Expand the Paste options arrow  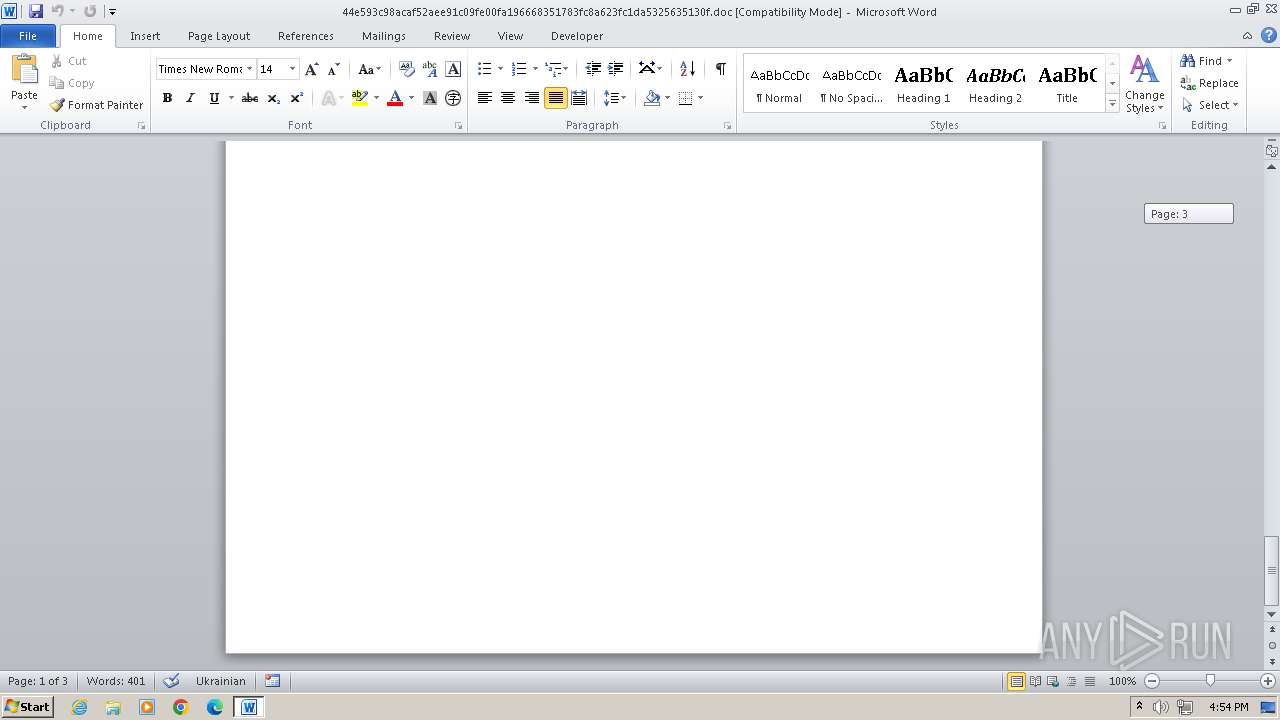point(24,108)
